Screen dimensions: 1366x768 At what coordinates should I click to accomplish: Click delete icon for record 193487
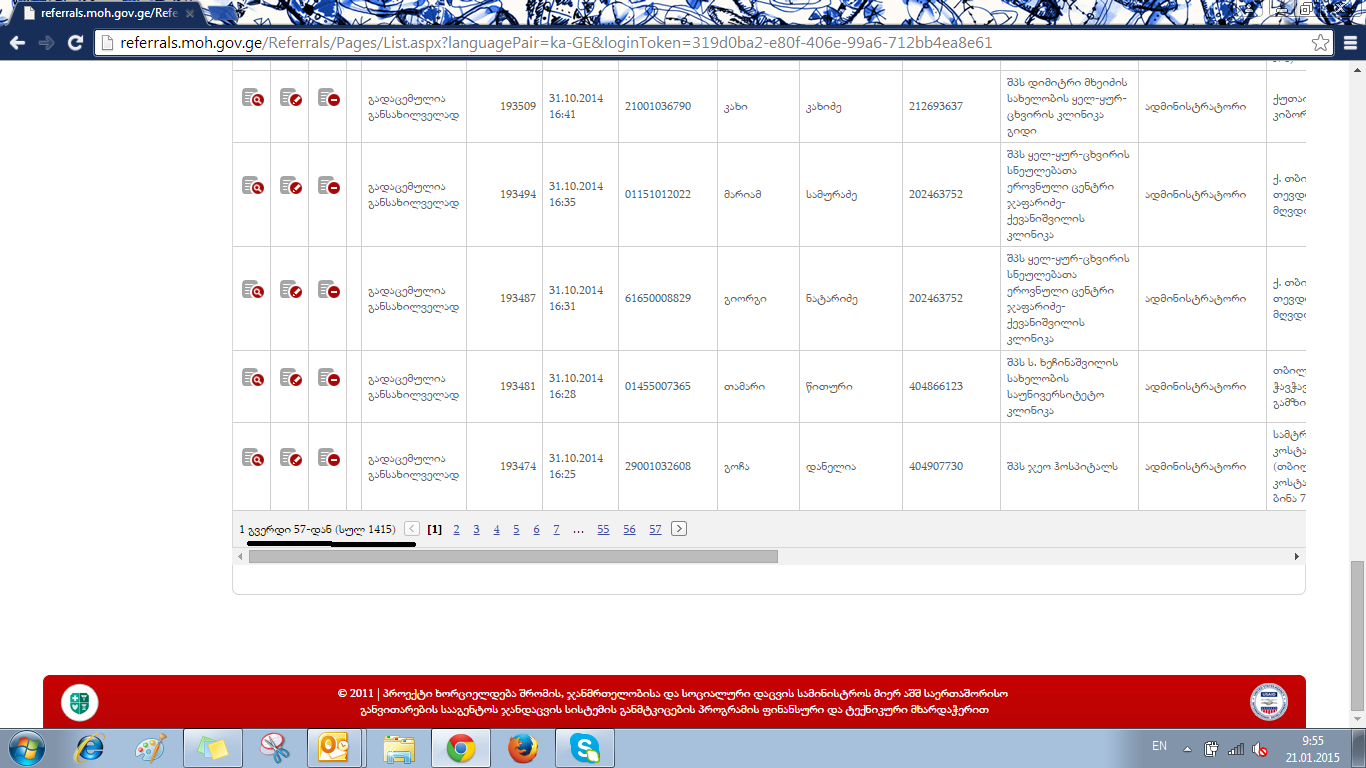click(328, 290)
